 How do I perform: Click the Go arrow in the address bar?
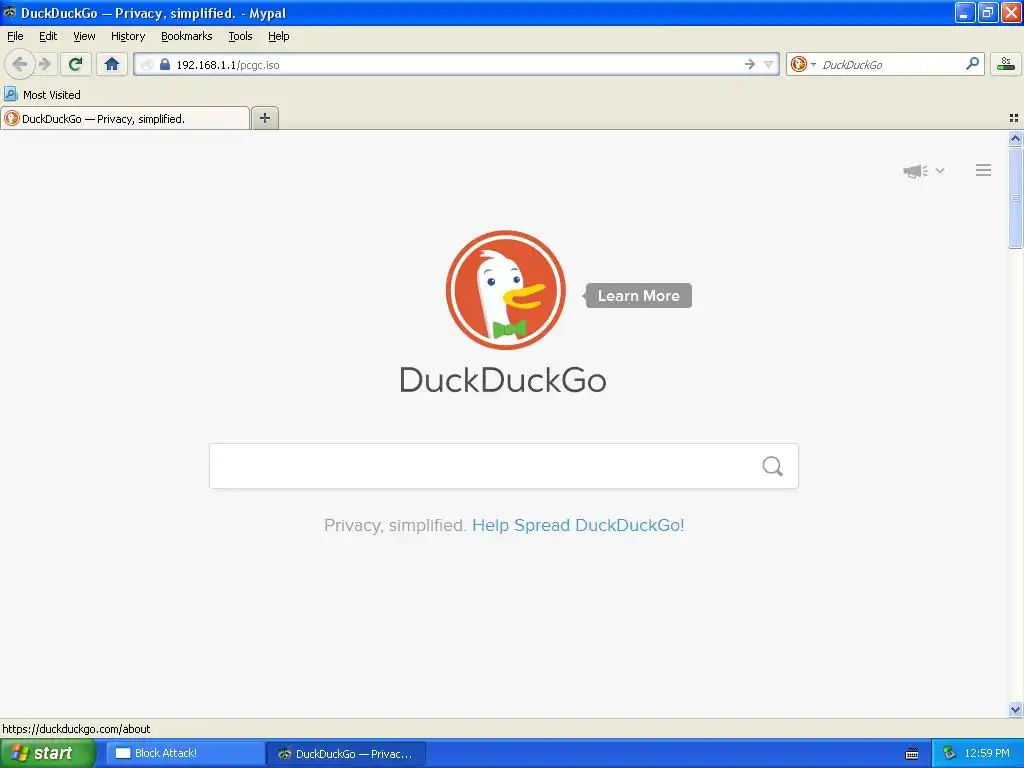(750, 64)
